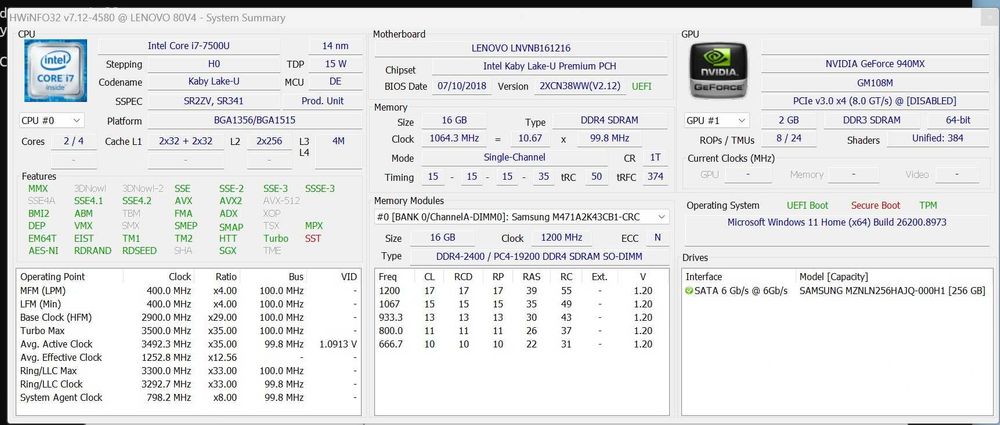
Task: Click the Intel Kaby Lake-U Premium PCH chipset
Action: click(549, 66)
